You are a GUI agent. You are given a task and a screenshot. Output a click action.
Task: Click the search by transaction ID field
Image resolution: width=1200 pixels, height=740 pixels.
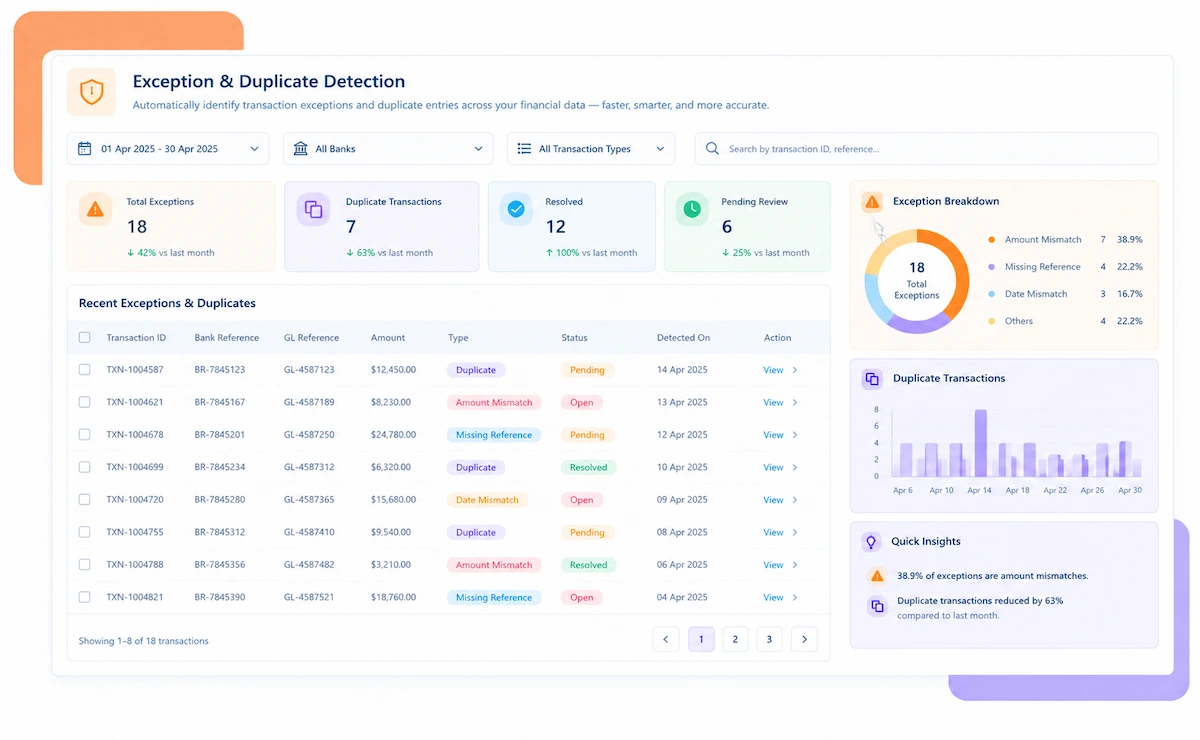(x=926, y=149)
